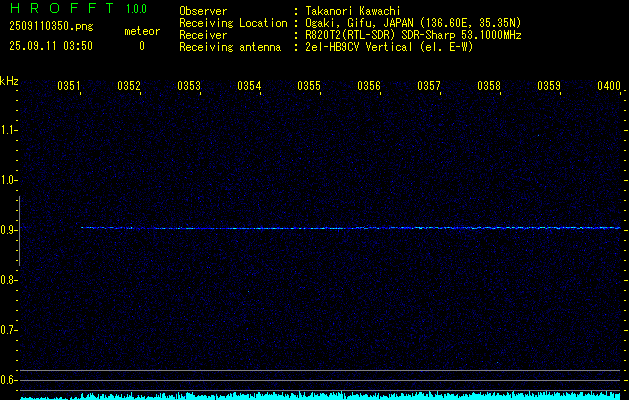Click the Observer label
Viewport: 629px width, 400px height.
[203, 11]
